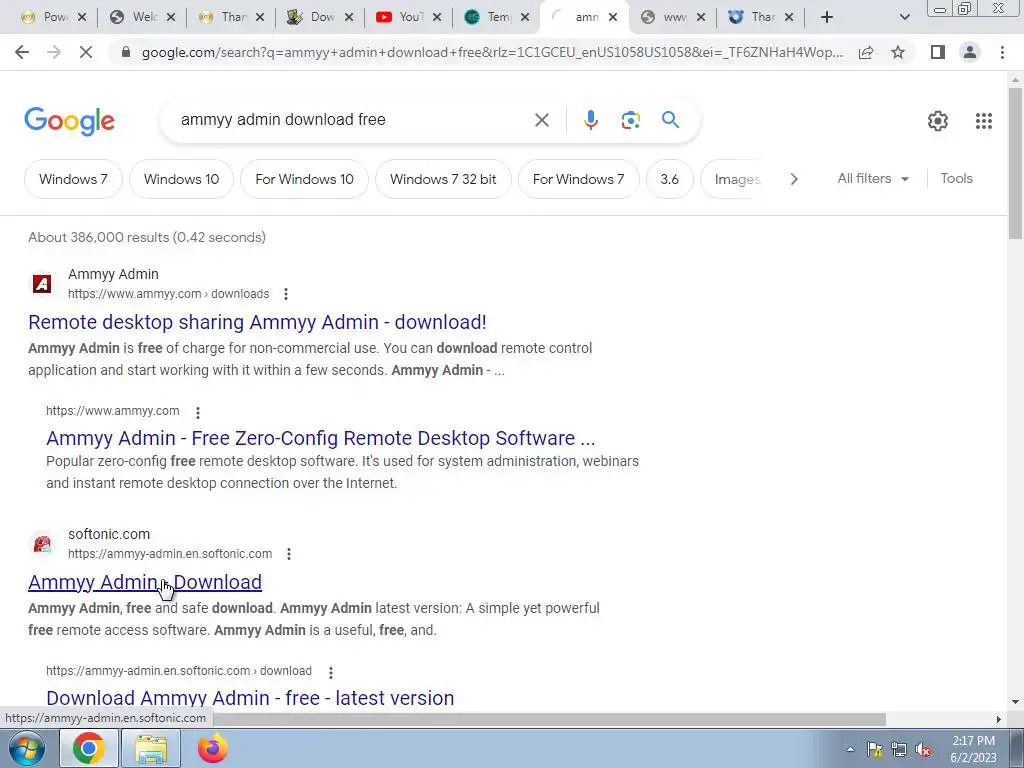Open the Tools options
Viewport: 1024px width, 768px height.
pos(956,178)
